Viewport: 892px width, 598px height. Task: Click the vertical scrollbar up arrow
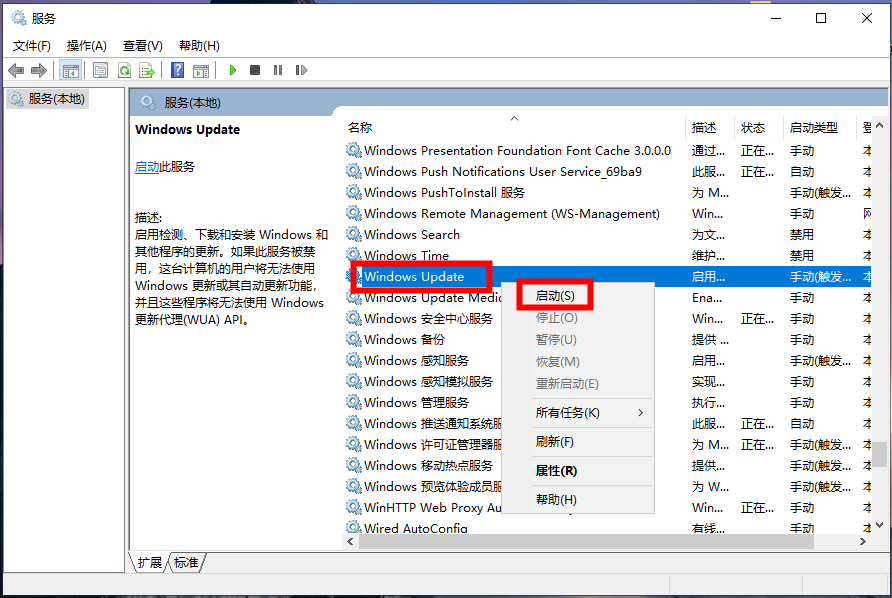tap(879, 125)
